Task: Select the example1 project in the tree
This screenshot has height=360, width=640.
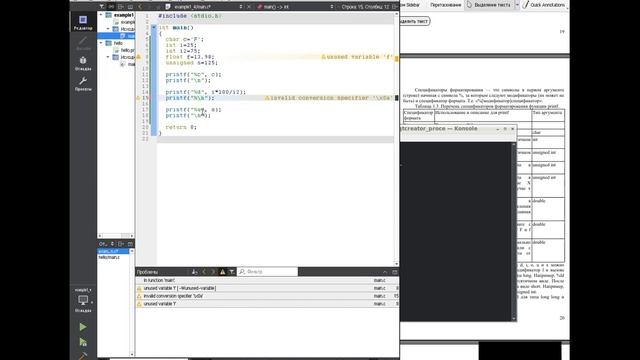Action: tap(123, 15)
